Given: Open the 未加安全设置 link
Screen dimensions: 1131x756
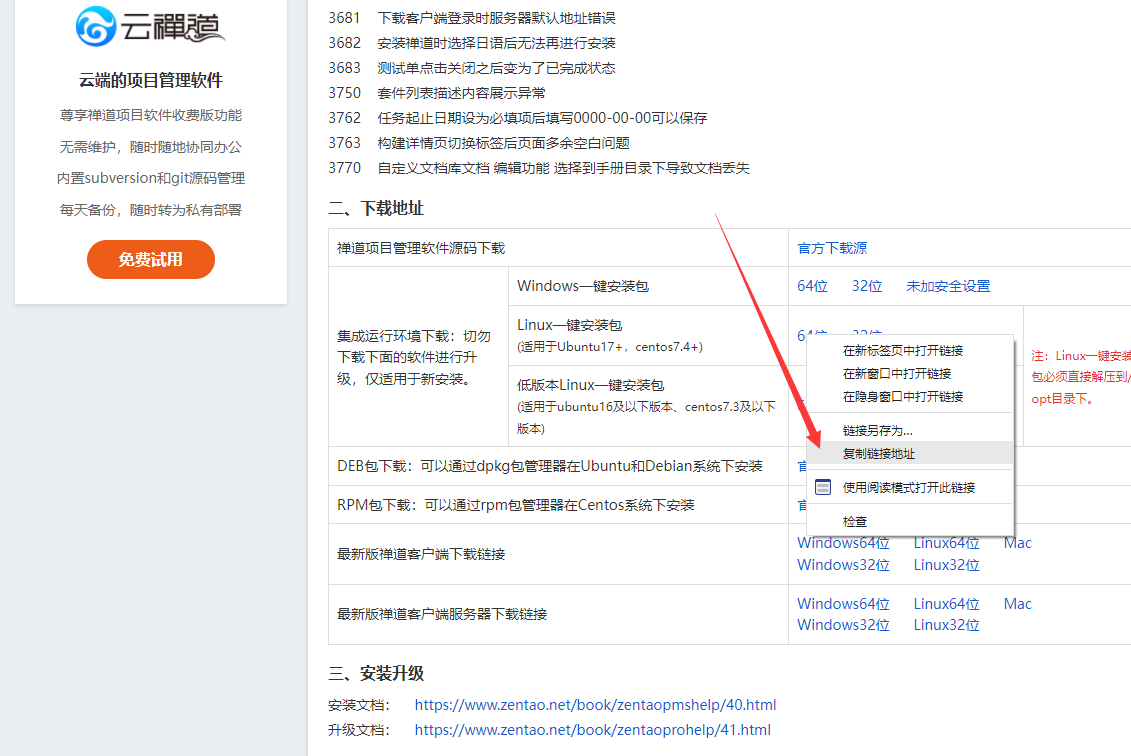Looking at the screenshot, I should (x=947, y=286).
